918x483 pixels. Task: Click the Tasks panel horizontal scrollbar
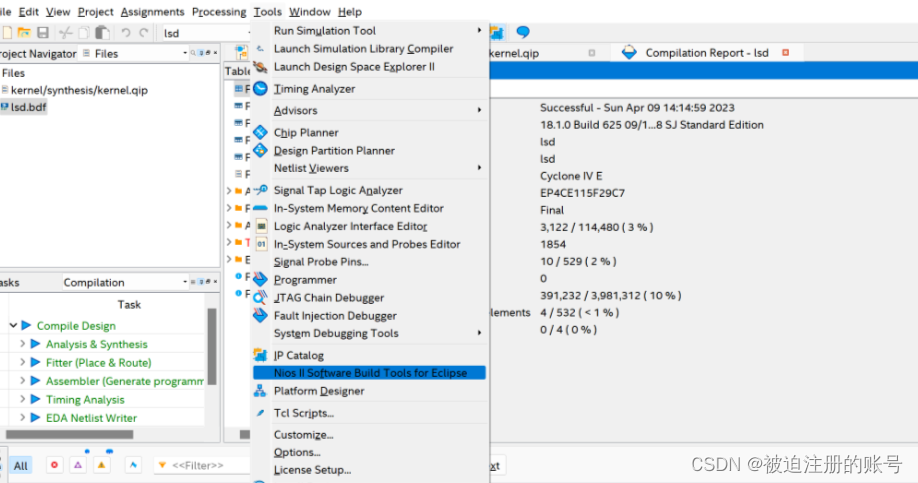(69, 434)
